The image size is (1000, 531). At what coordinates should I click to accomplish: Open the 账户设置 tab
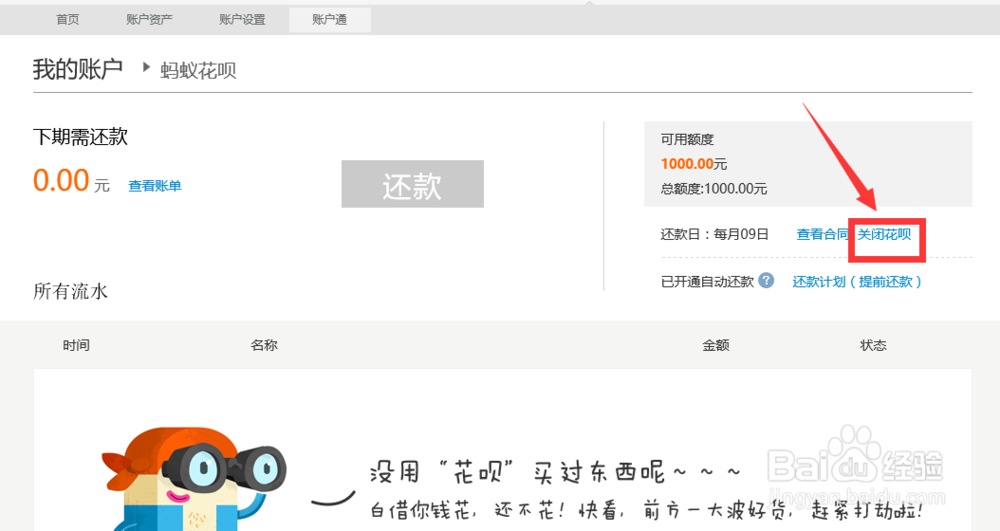[242, 20]
